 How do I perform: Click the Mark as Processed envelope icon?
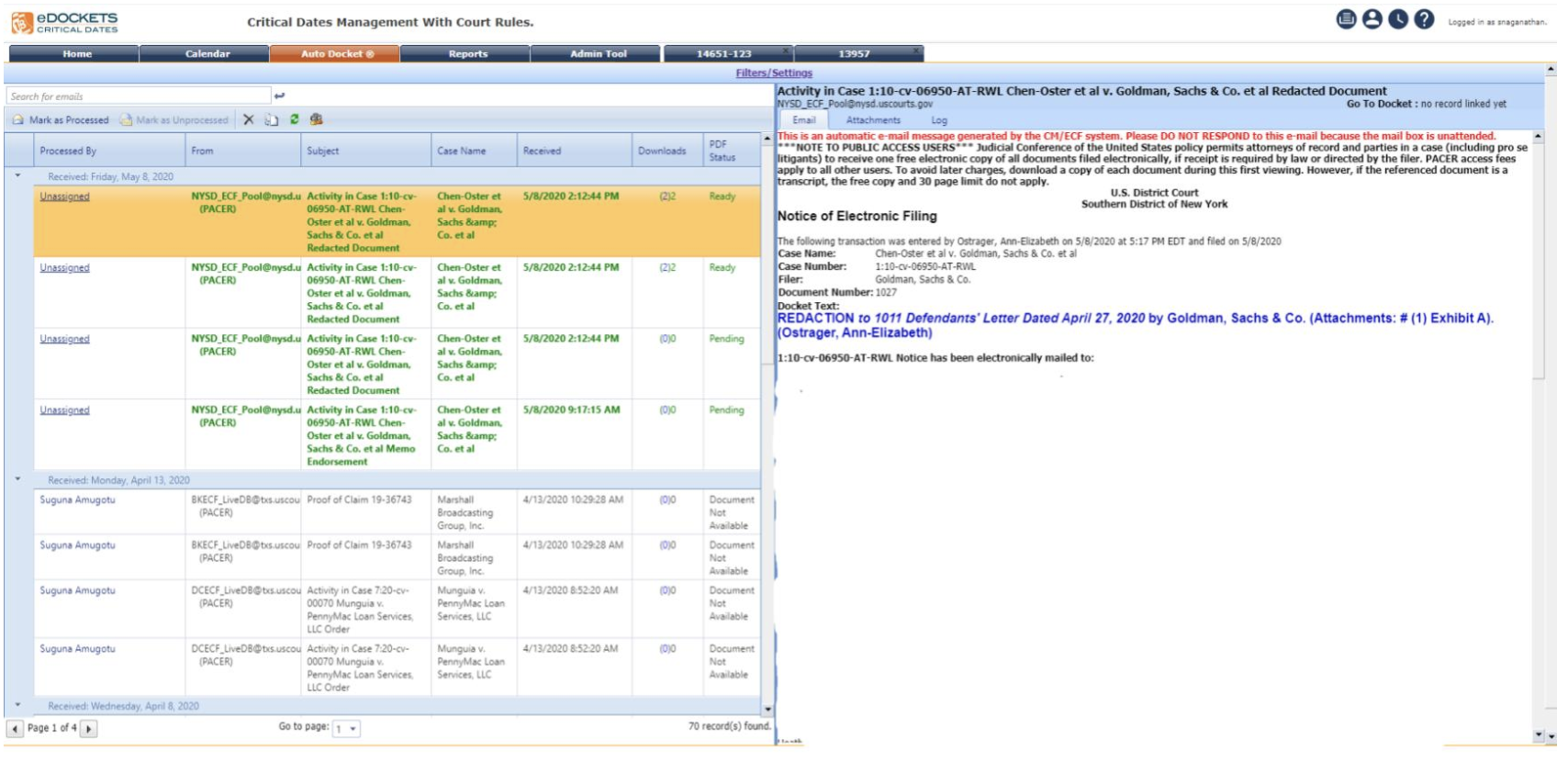18,119
